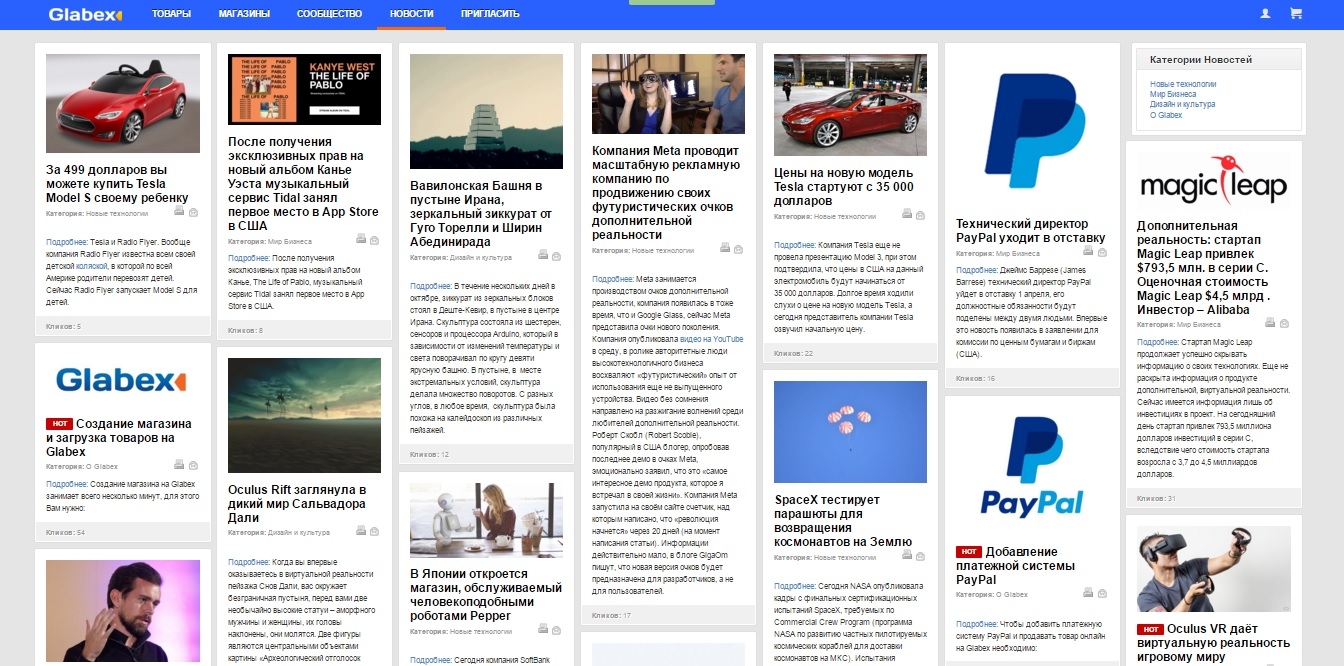Click the Glabex logo in the header

85,14
